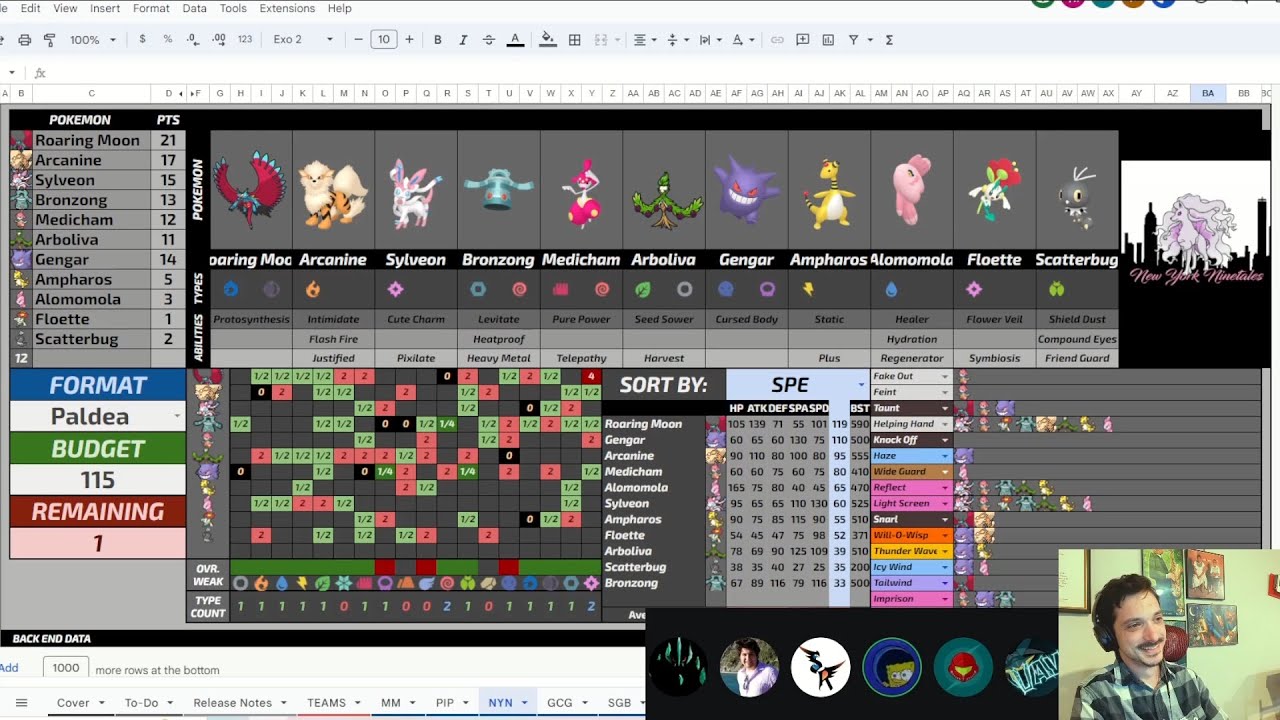The width and height of the screenshot is (1280, 720).
Task: Click the Insert chart icon
Action: (828, 40)
